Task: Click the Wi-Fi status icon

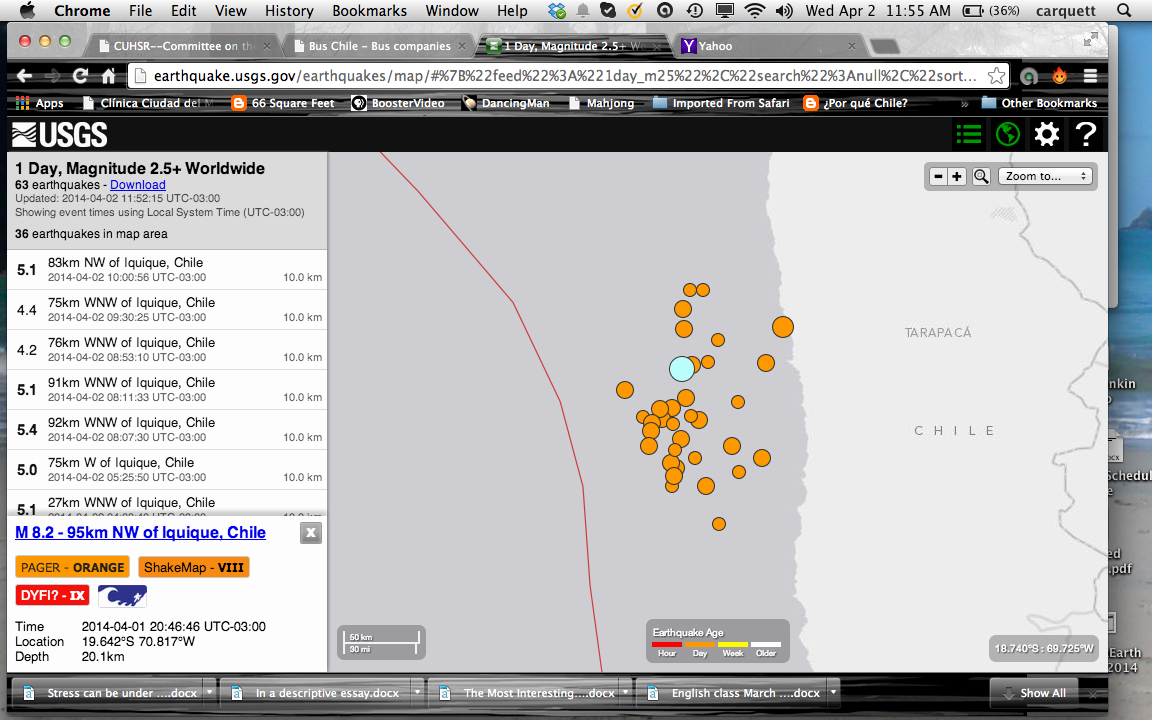Action: click(x=755, y=10)
